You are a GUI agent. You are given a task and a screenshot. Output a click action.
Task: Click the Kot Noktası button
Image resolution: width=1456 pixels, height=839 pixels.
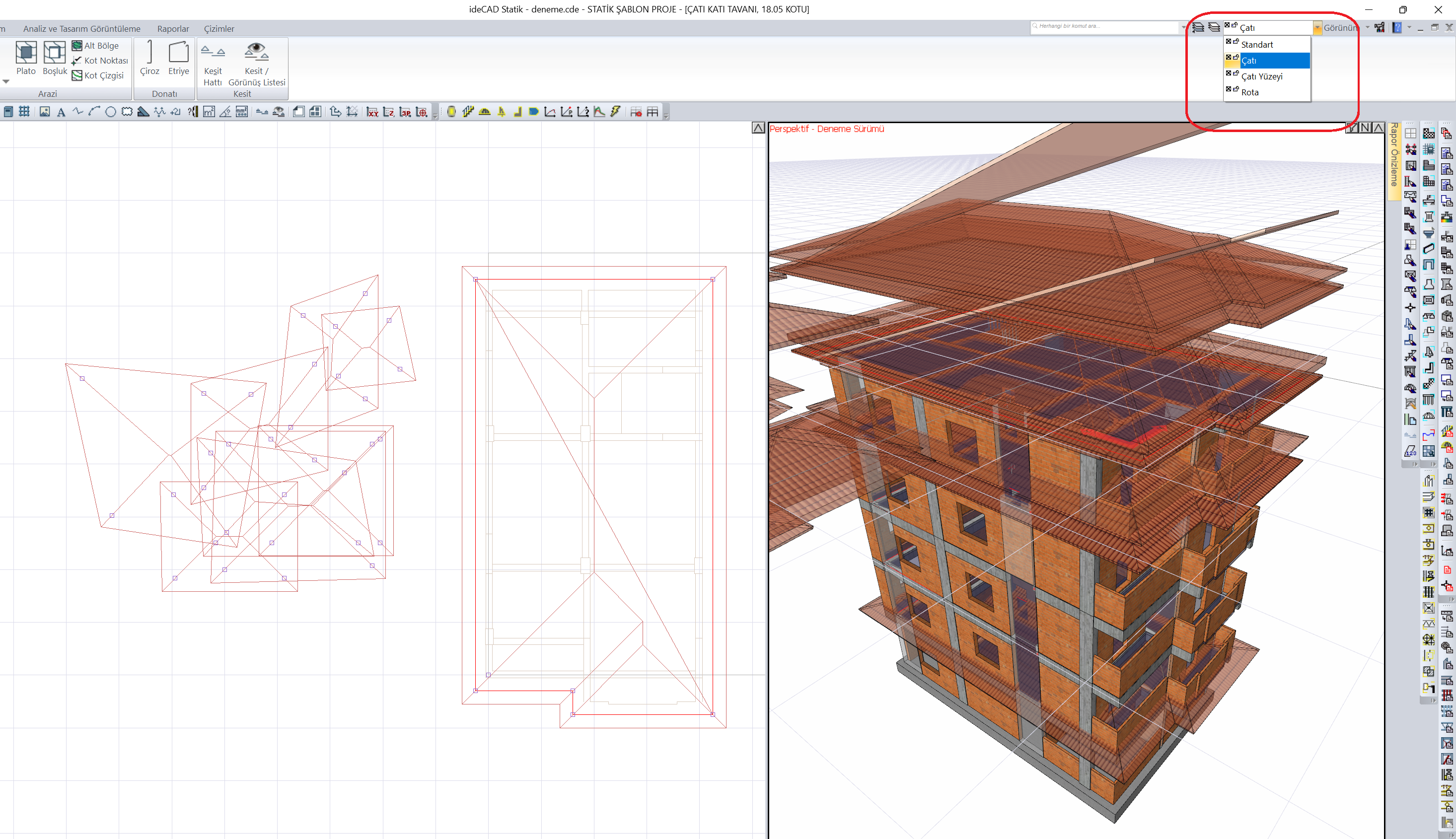pyautogui.click(x=100, y=61)
